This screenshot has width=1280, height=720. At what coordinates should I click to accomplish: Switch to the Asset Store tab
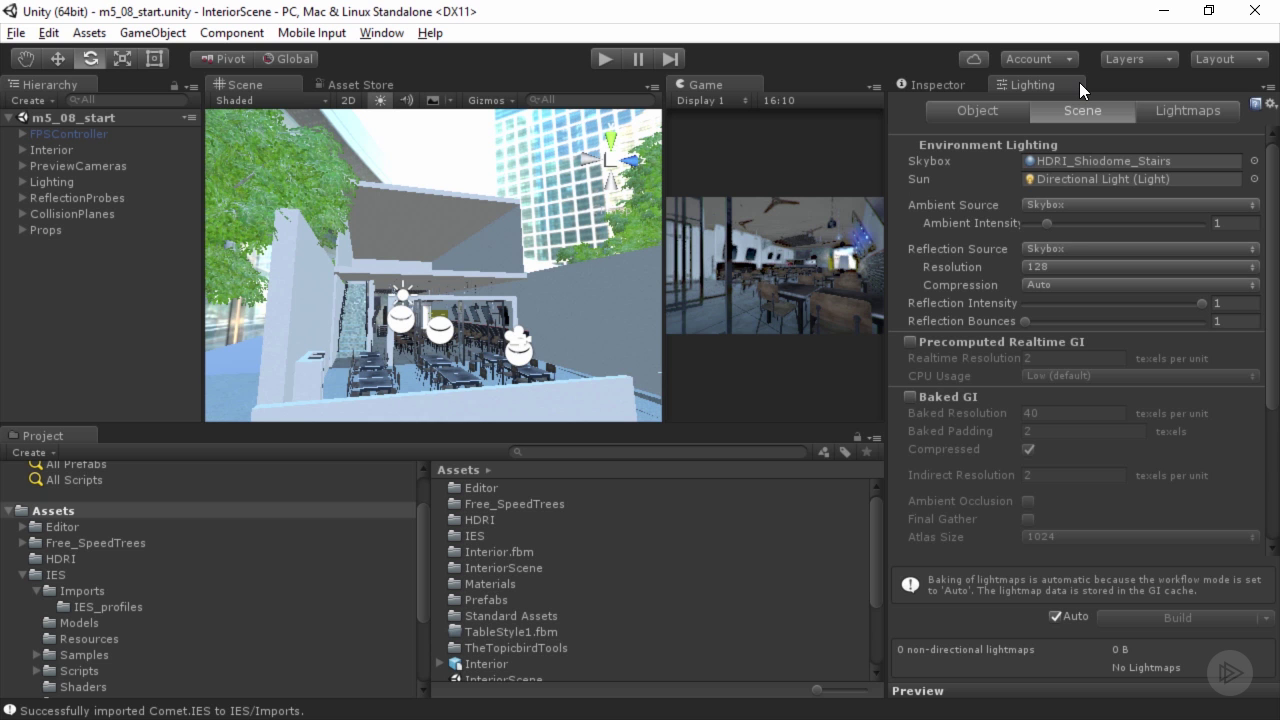(x=354, y=85)
